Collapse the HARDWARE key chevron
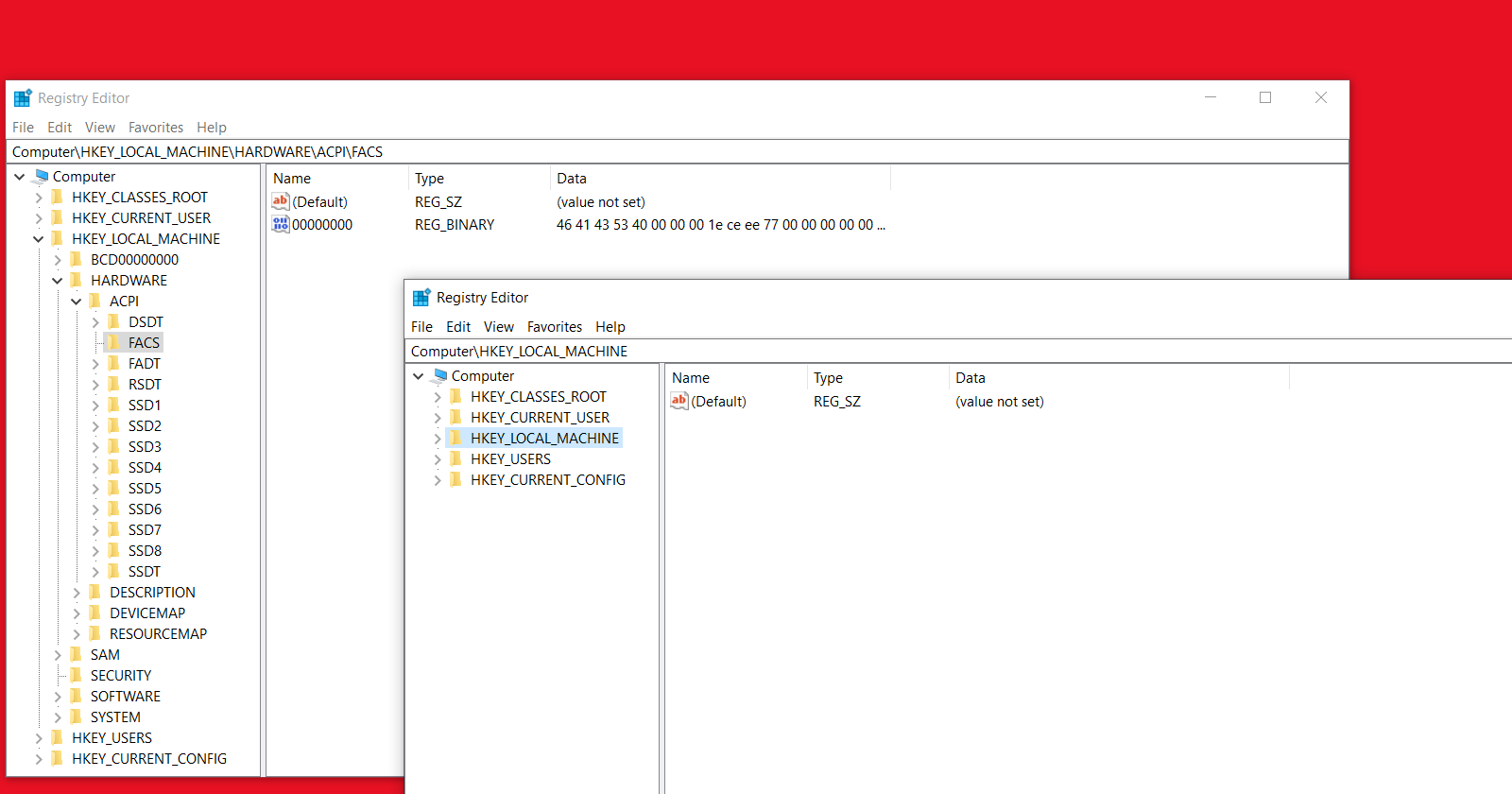This screenshot has width=1512, height=794. coord(58,281)
